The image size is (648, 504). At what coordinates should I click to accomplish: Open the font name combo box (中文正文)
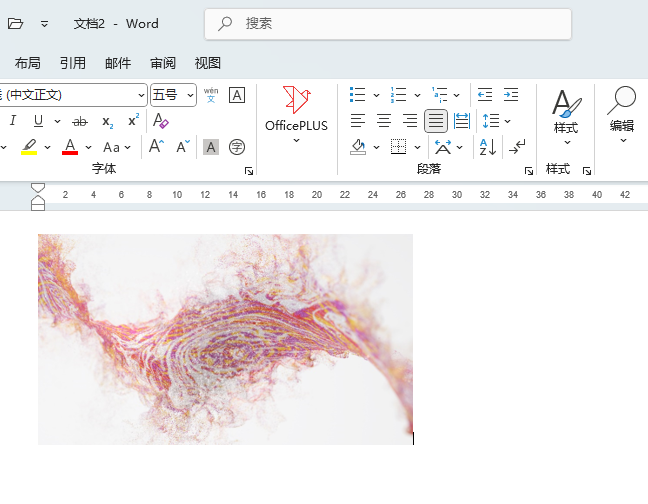click(x=72, y=95)
